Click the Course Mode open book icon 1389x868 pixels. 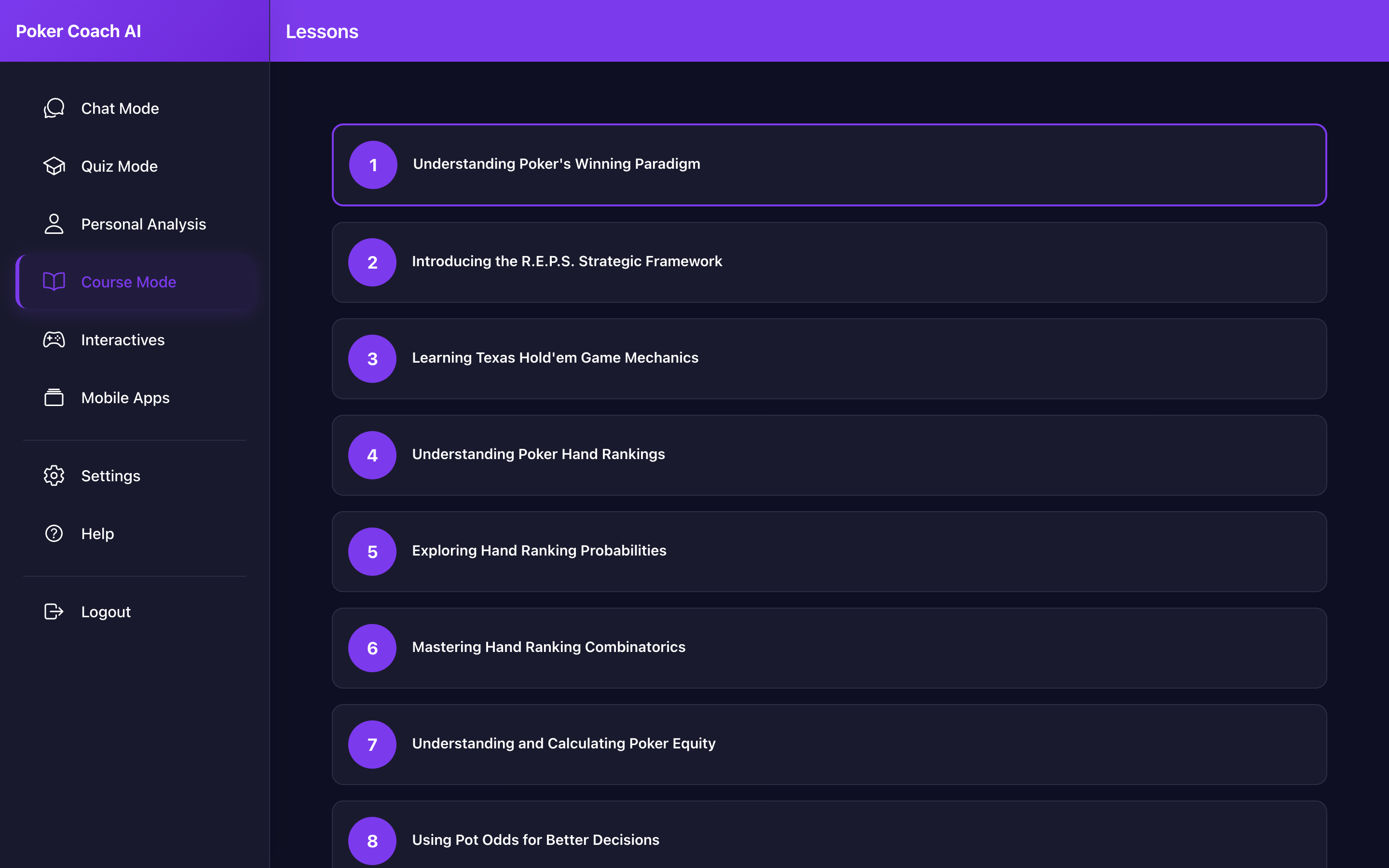[x=54, y=282]
